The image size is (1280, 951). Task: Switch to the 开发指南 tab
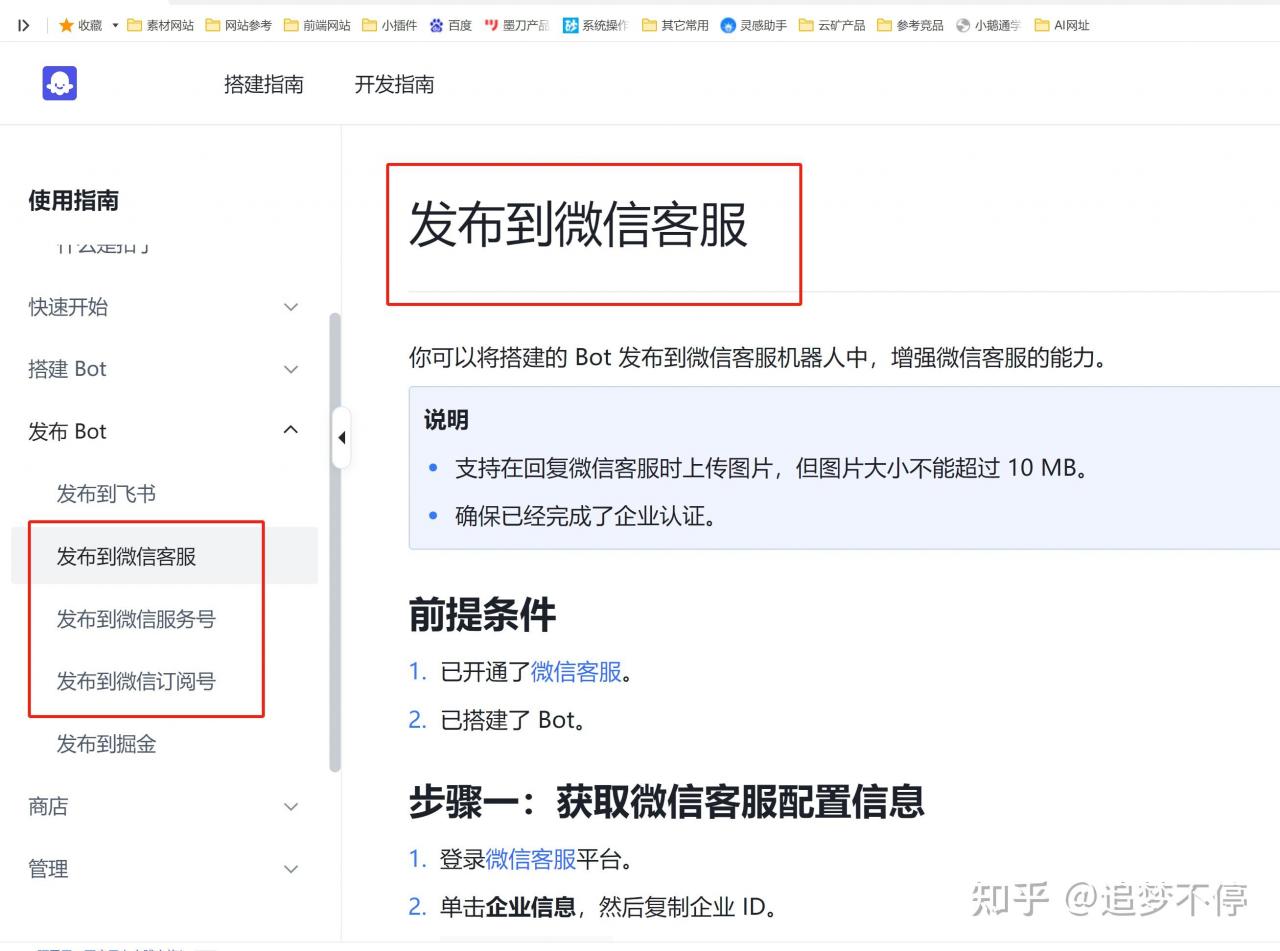394,85
